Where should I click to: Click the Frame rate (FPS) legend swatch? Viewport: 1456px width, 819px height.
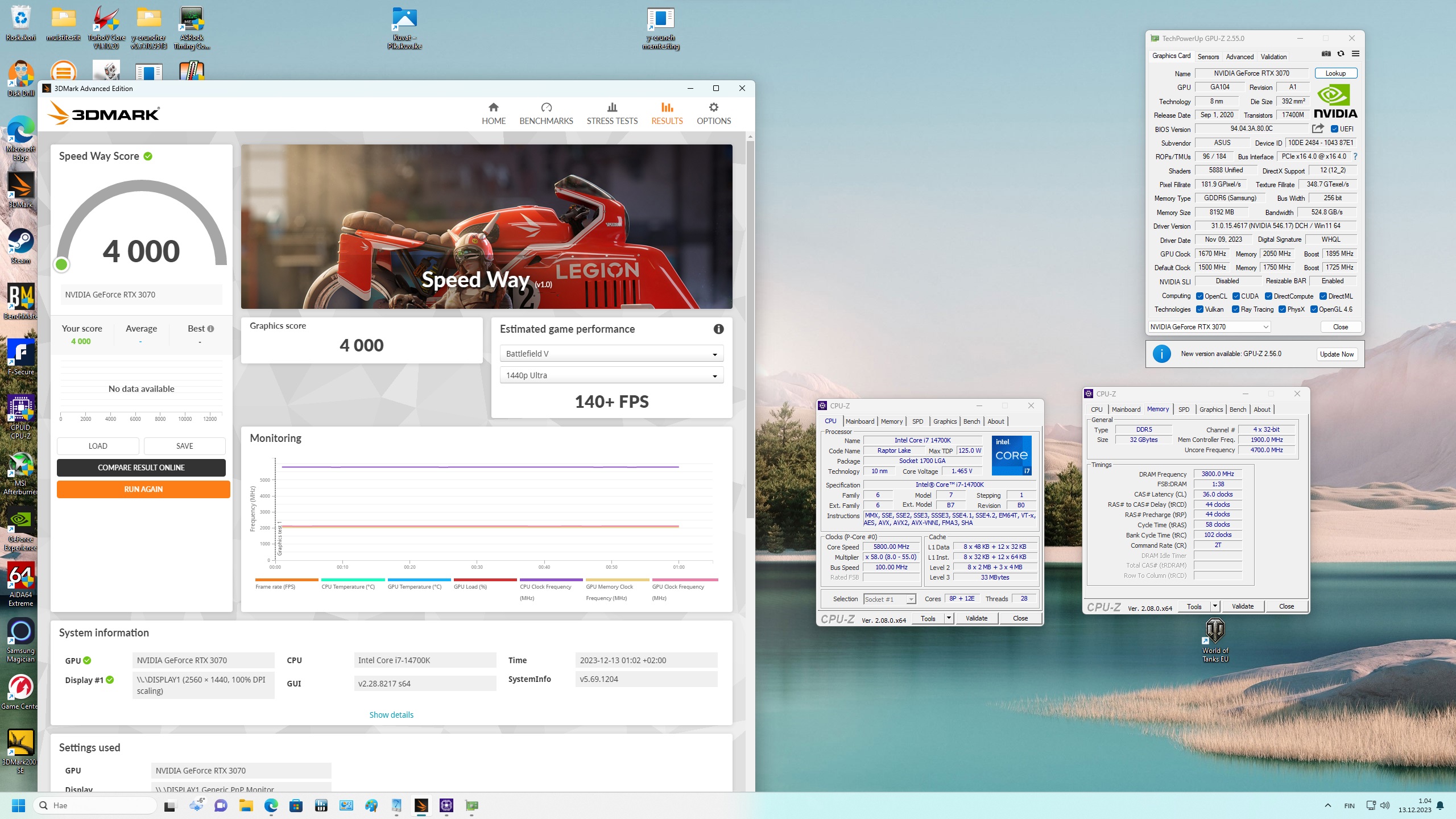tap(287, 580)
